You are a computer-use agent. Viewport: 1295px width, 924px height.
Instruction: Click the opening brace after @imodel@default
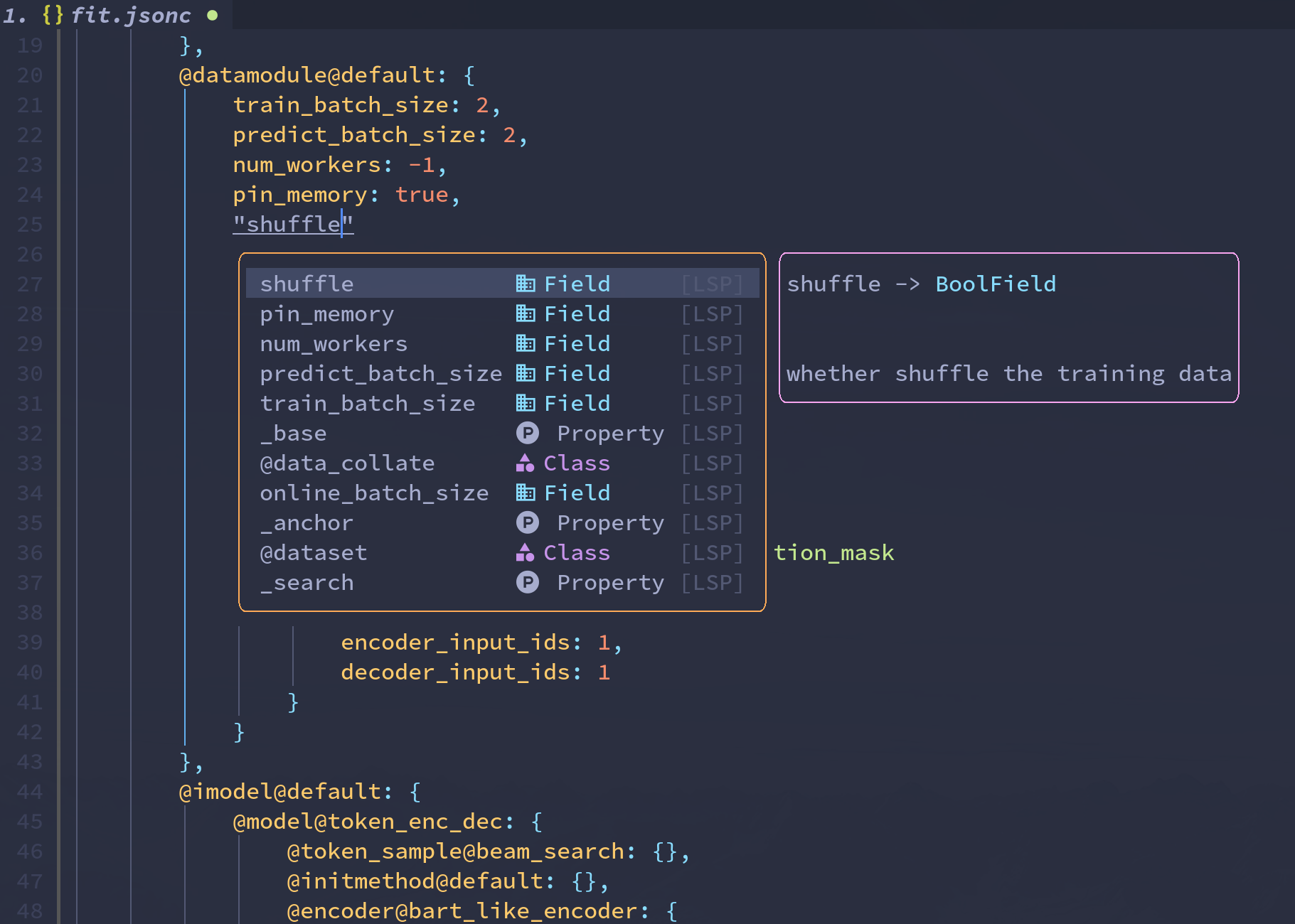coord(415,791)
